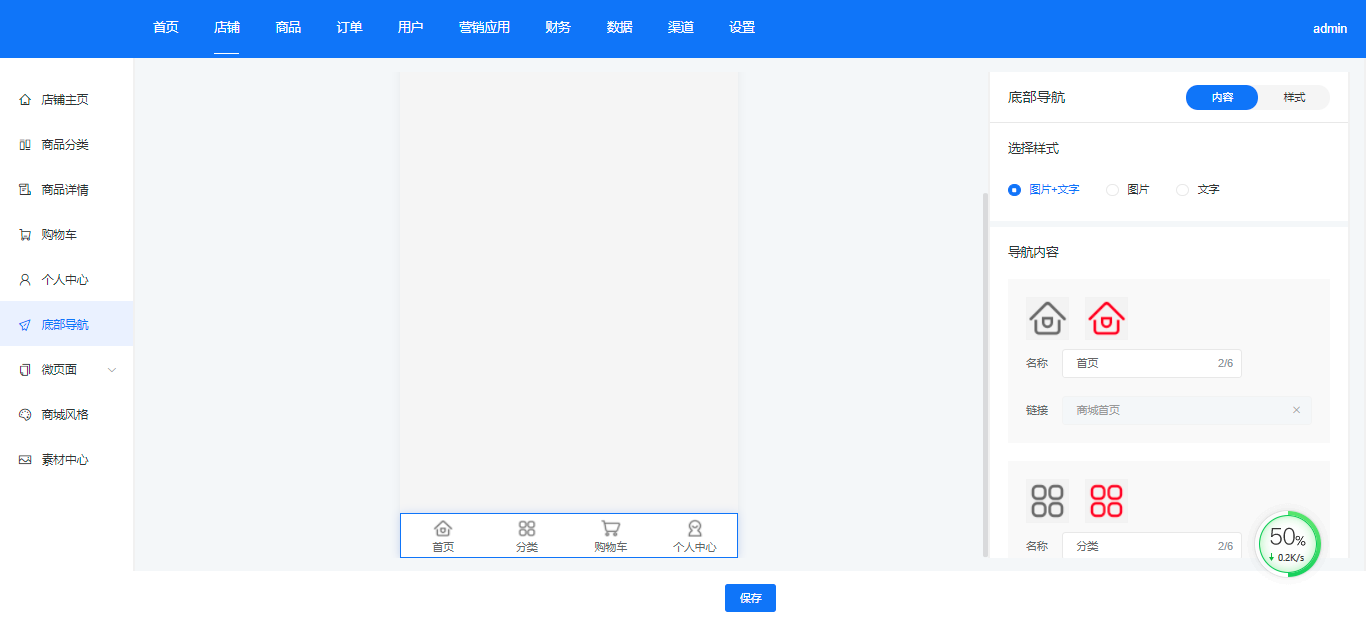Click the red selected home icon thumbnail
The width and height of the screenshot is (1366, 625).
1106,319
